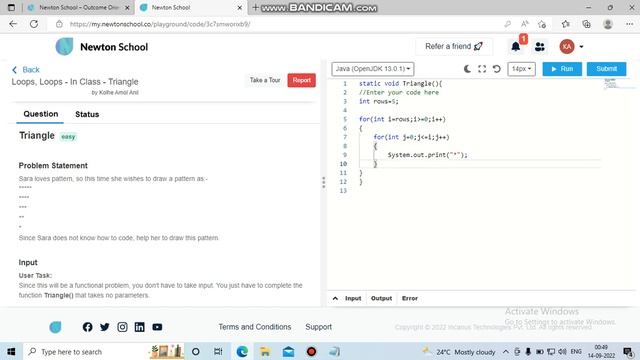Open Newton School Facebook page
This screenshot has height=360, width=640.
click(x=87, y=327)
